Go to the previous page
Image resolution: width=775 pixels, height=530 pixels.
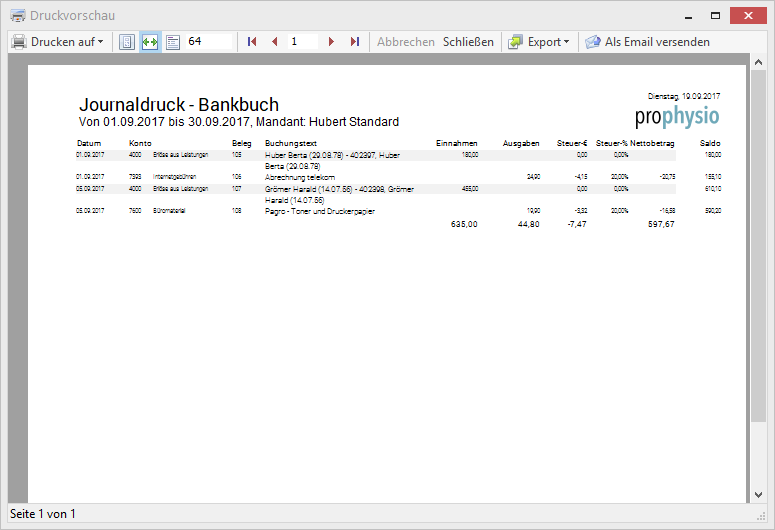click(275, 42)
